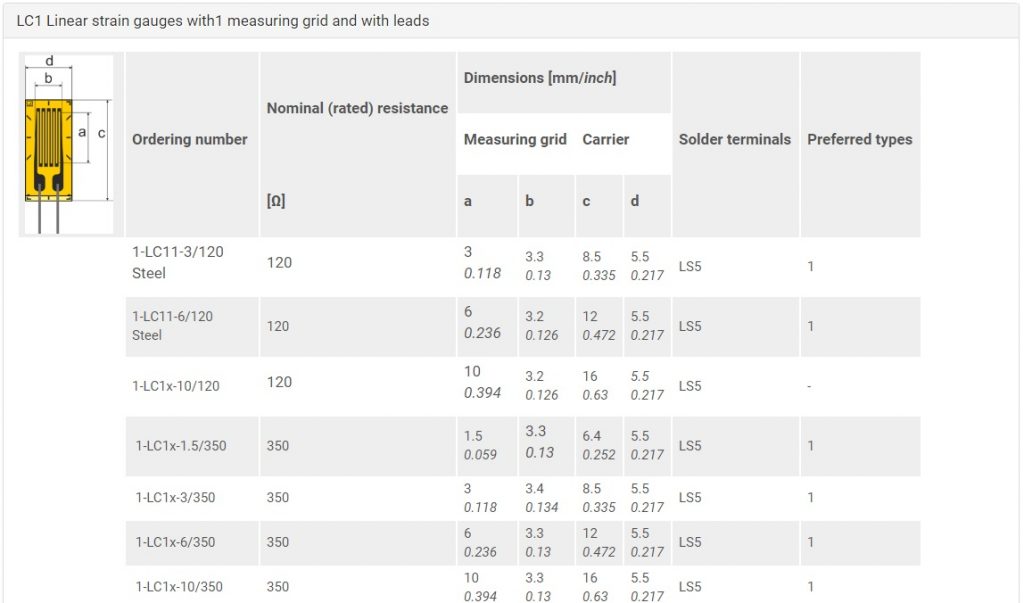Click the LC1 Linear strain gauges panel heading
1024x603 pixels.
[223, 20]
